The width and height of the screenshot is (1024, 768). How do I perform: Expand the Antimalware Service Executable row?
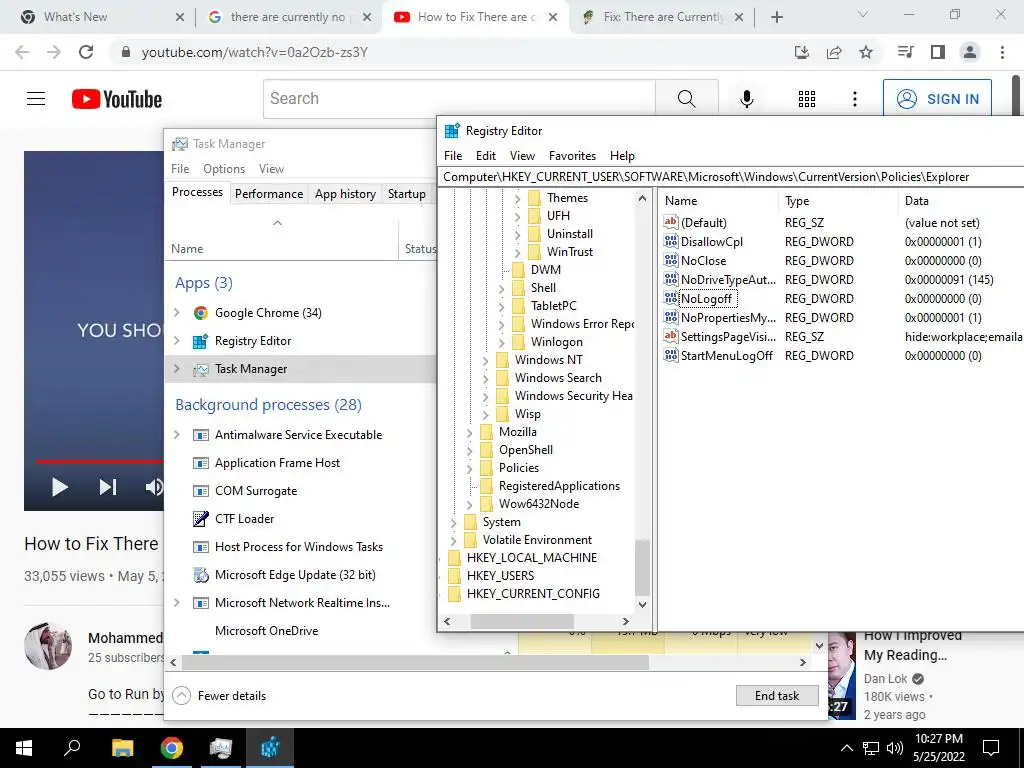click(x=176, y=435)
